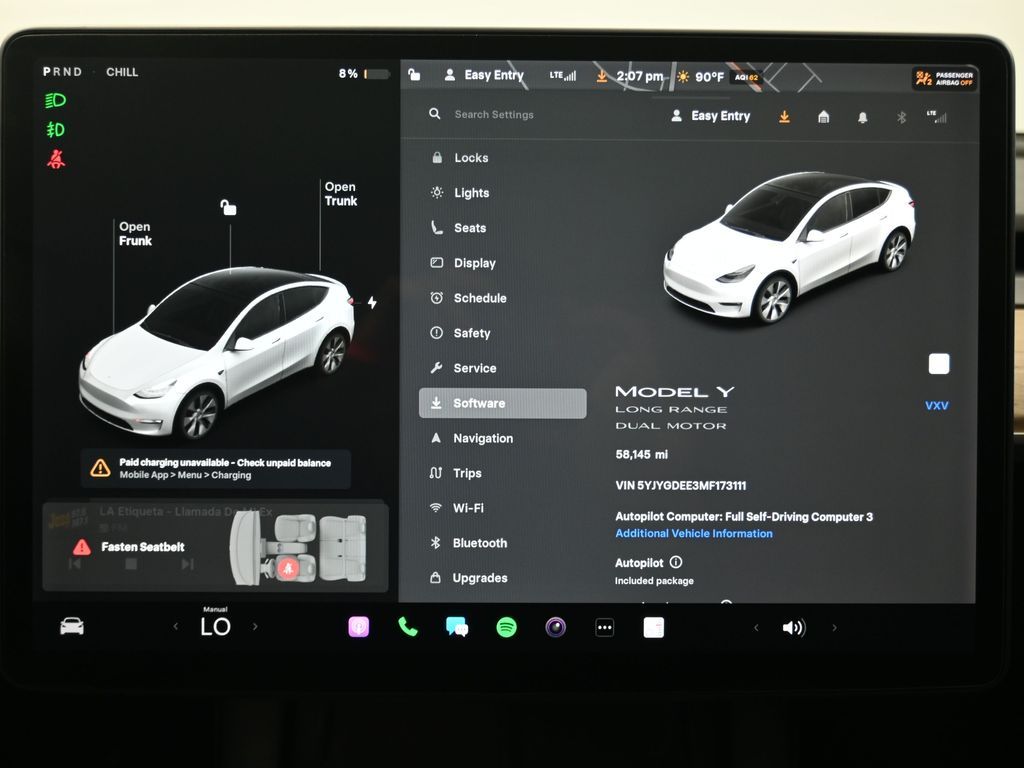This screenshot has width=1024, height=768.
Task: Toggle the lock icon in status bar
Action: [x=415, y=75]
